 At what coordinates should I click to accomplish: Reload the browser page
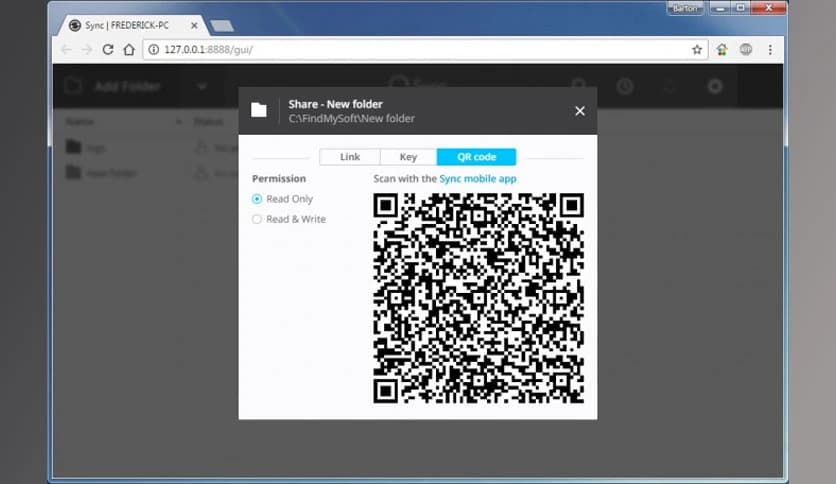tap(108, 50)
